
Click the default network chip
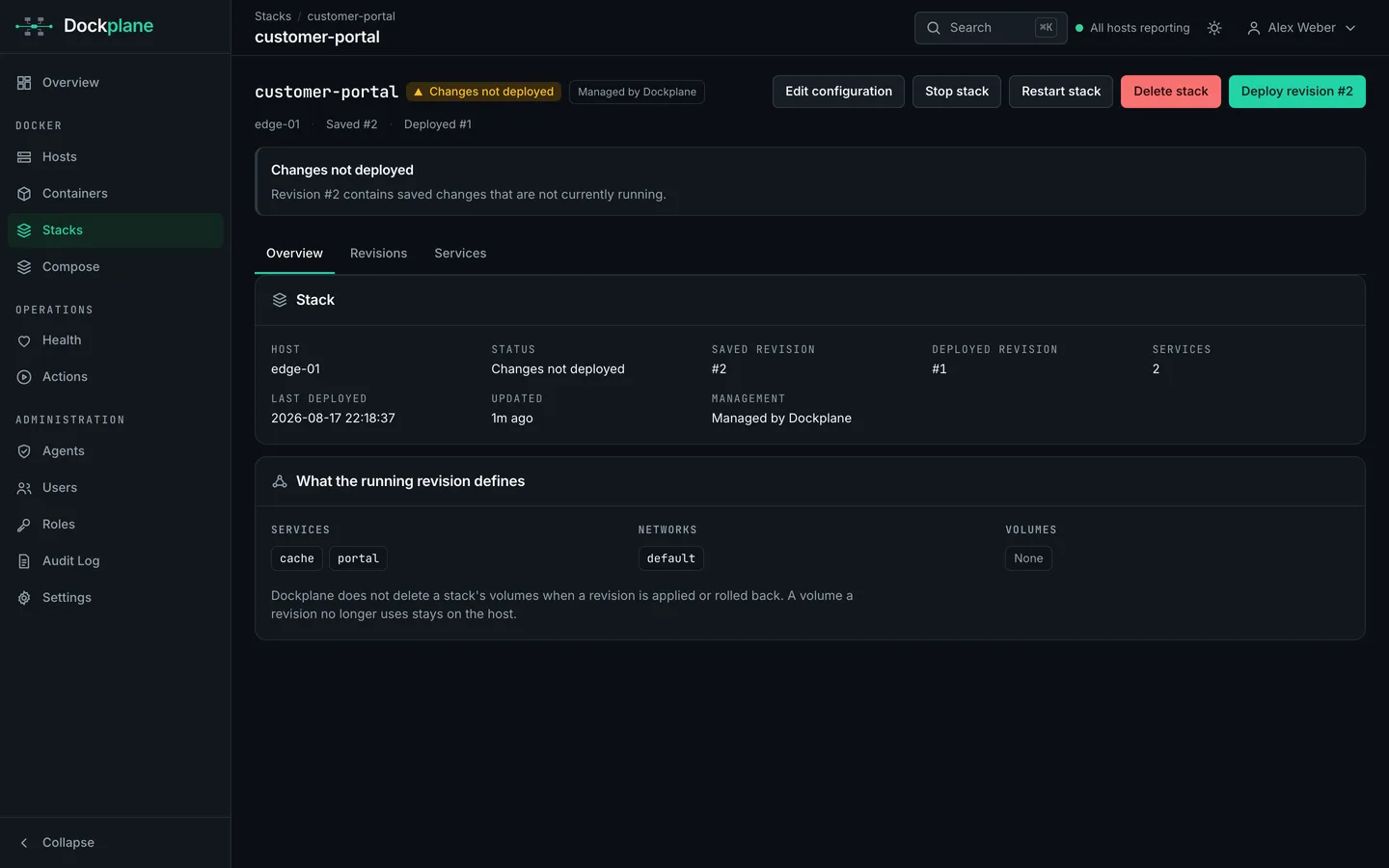pyautogui.click(x=671, y=558)
